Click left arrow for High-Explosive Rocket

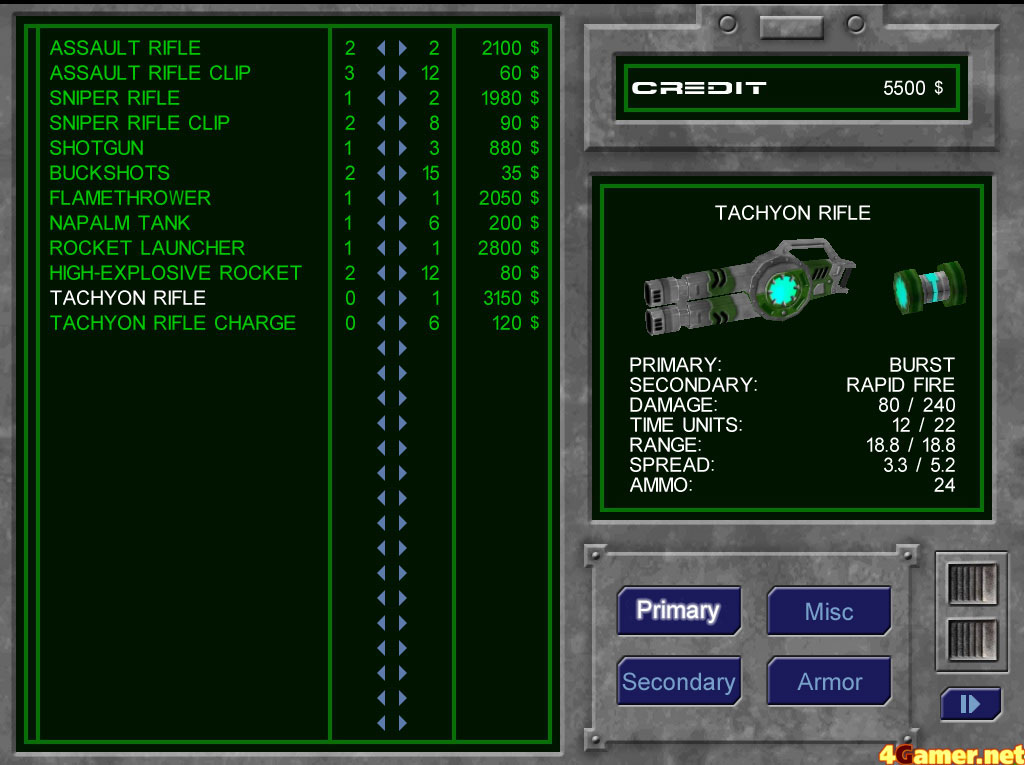[381, 273]
